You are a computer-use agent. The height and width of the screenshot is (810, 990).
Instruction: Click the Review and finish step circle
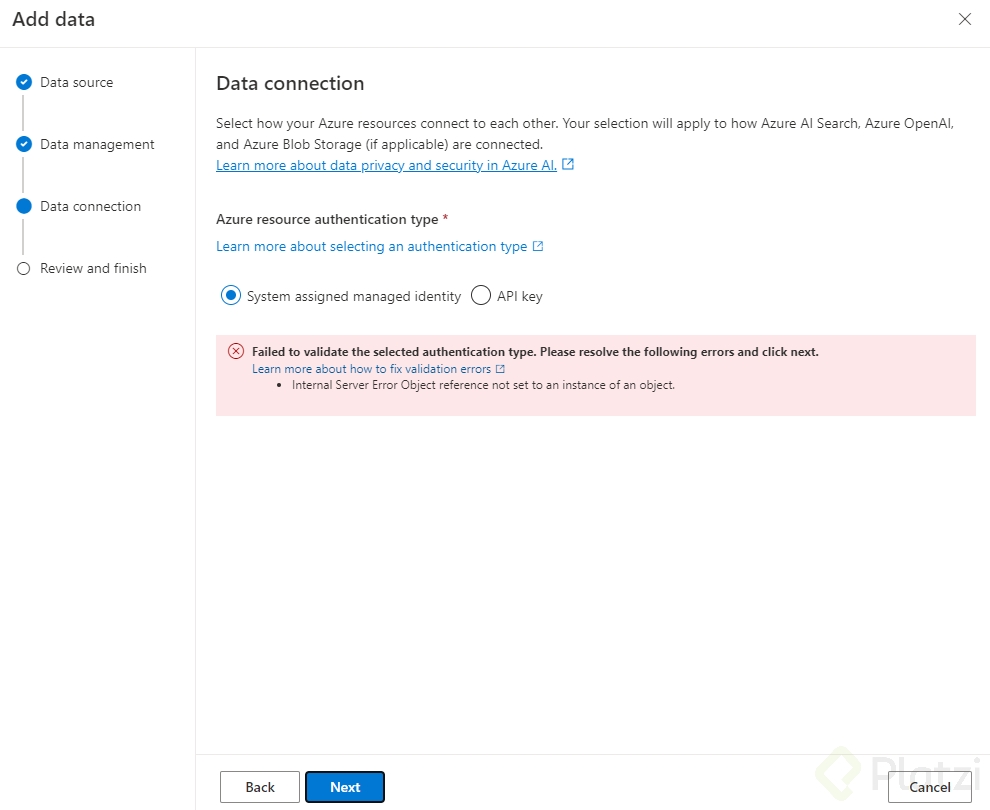point(24,269)
